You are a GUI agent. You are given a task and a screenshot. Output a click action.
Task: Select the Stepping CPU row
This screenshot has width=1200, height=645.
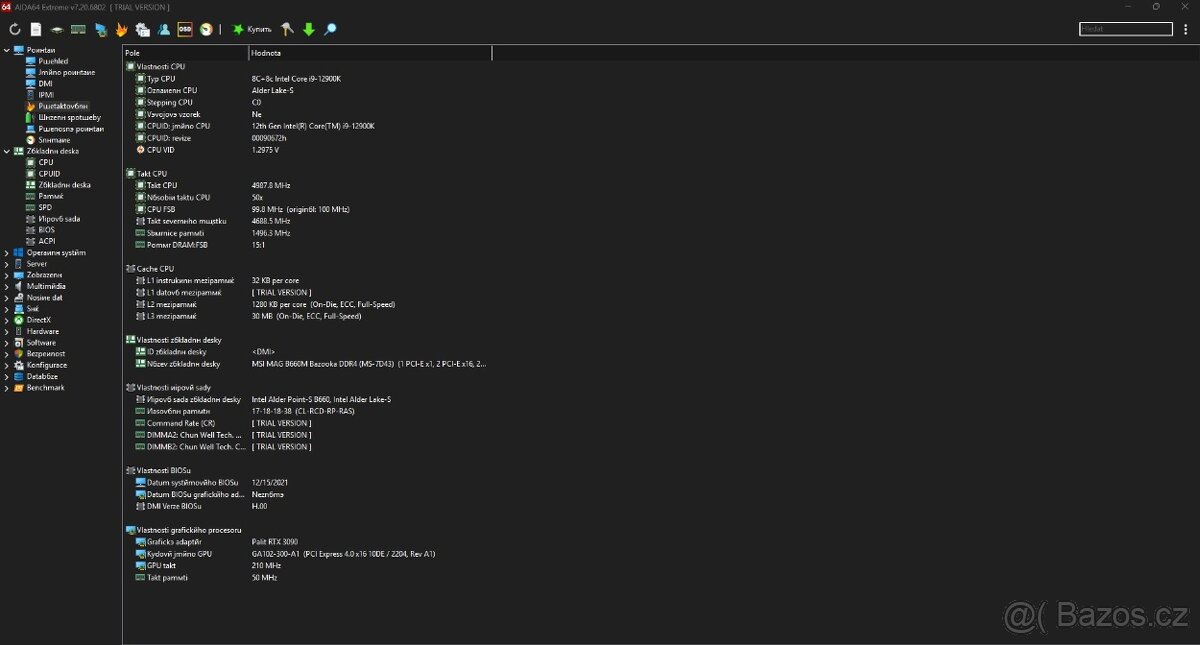pyautogui.click(x=170, y=102)
